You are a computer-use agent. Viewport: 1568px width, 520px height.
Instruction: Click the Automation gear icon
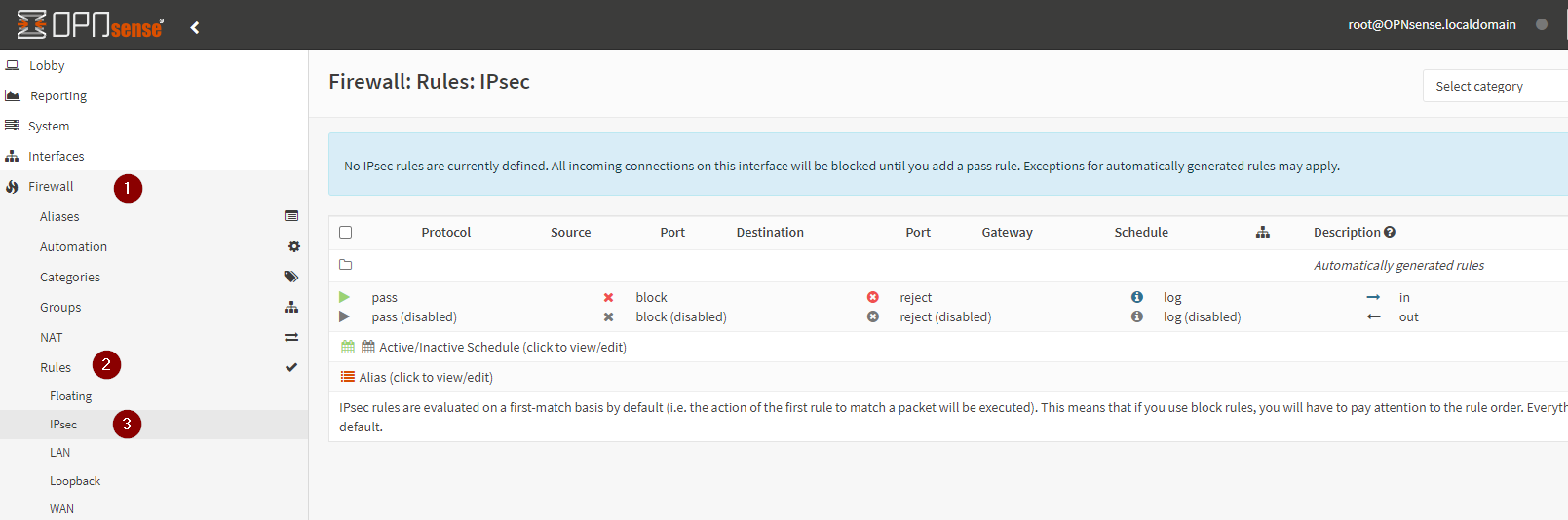[293, 246]
